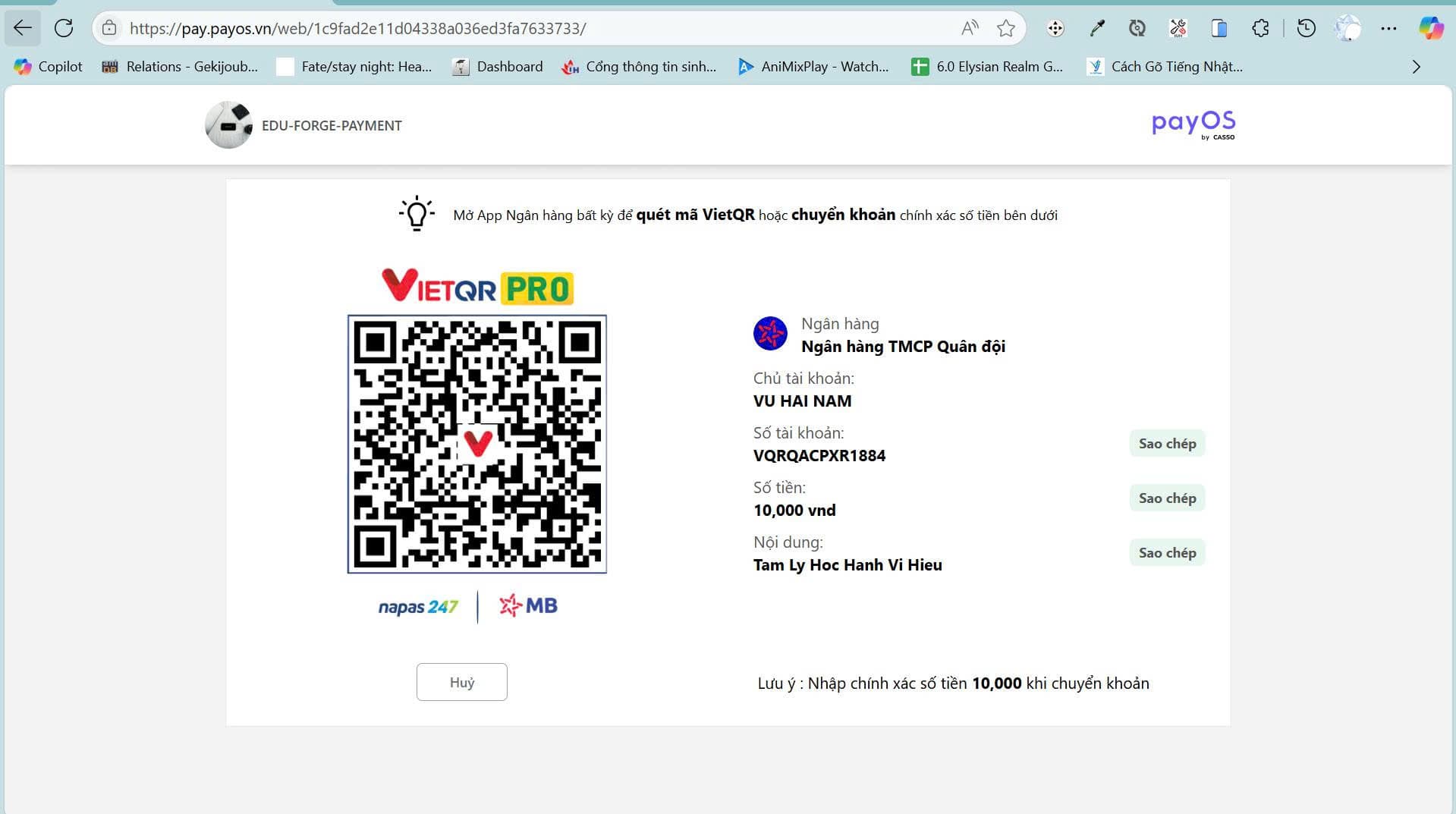Open Cách Gõ Tiếng Nhật... bookmark

click(x=1165, y=67)
